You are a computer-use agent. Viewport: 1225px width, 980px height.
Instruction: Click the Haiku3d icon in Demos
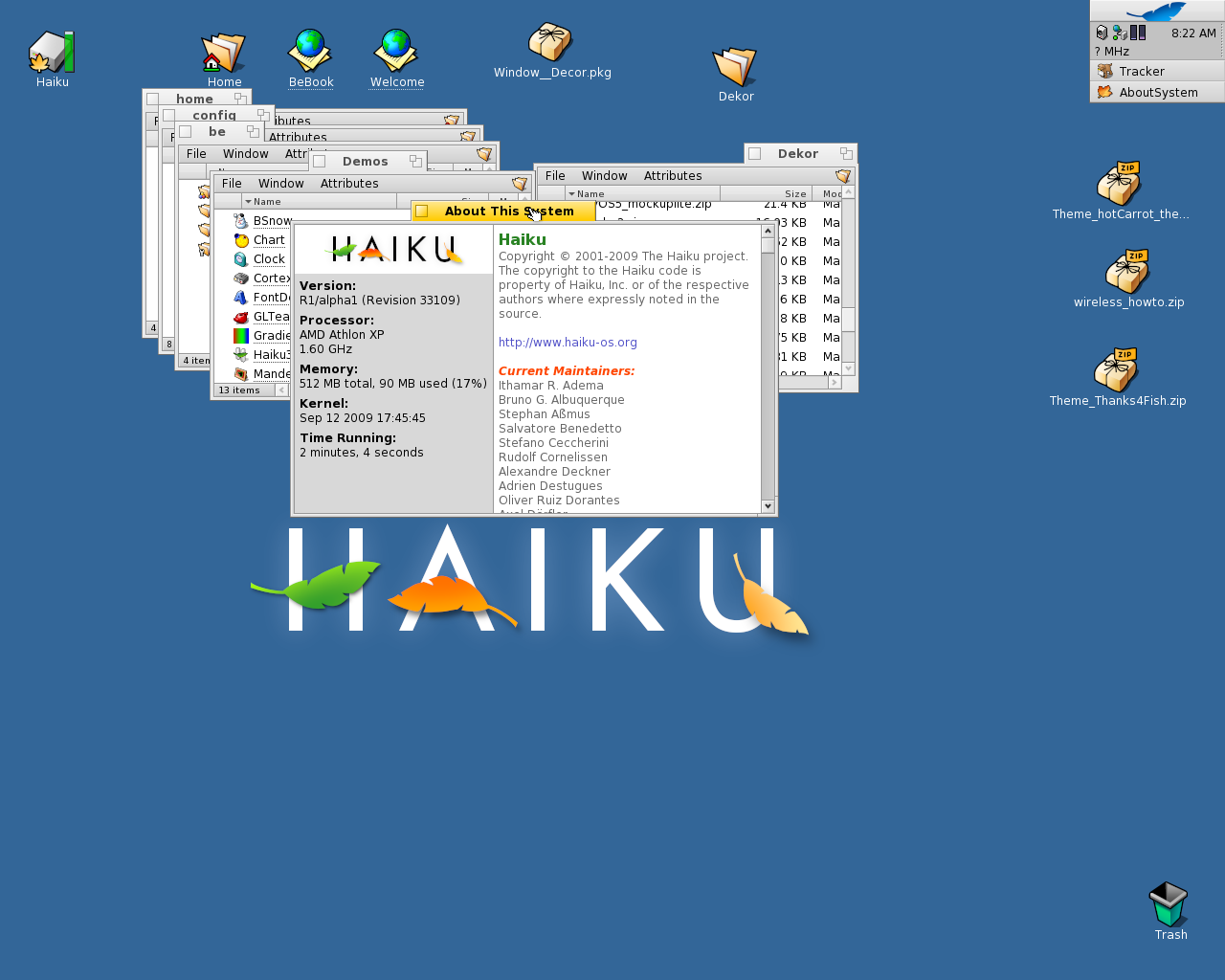tap(241, 355)
